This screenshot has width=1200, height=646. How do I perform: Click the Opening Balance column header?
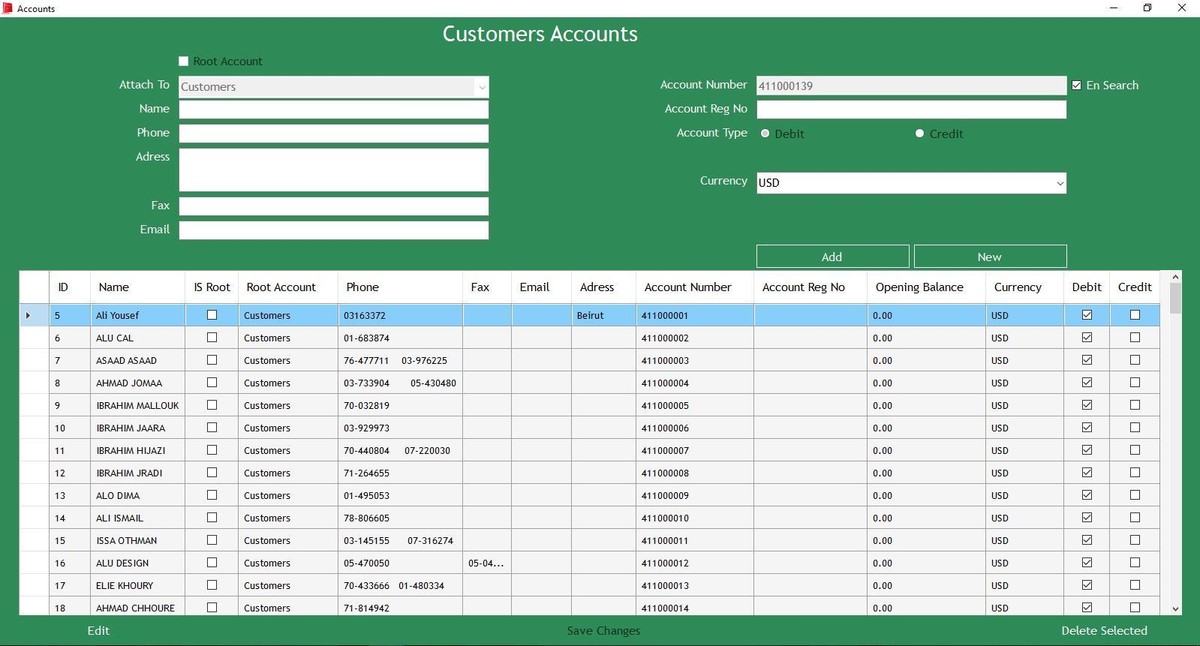tap(919, 287)
